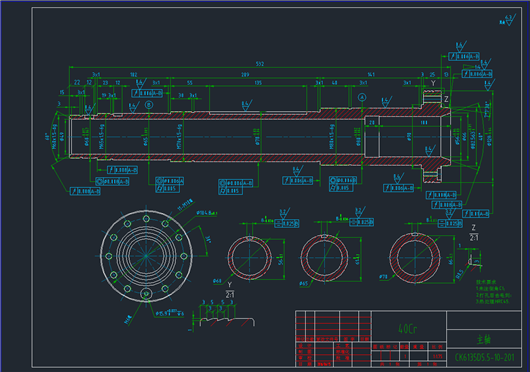Click the 182 length dimension text
Image resolution: width=530 pixels, height=372 pixels.
pyautogui.click(x=134, y=75)
